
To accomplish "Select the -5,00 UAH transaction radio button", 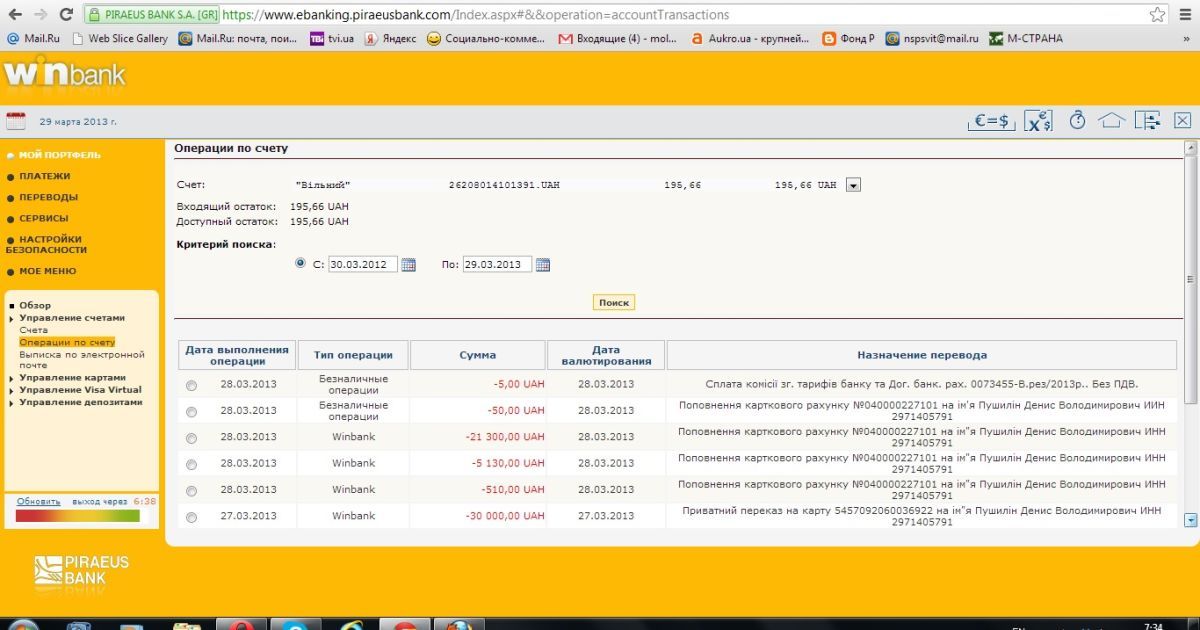I will (191, 385).
